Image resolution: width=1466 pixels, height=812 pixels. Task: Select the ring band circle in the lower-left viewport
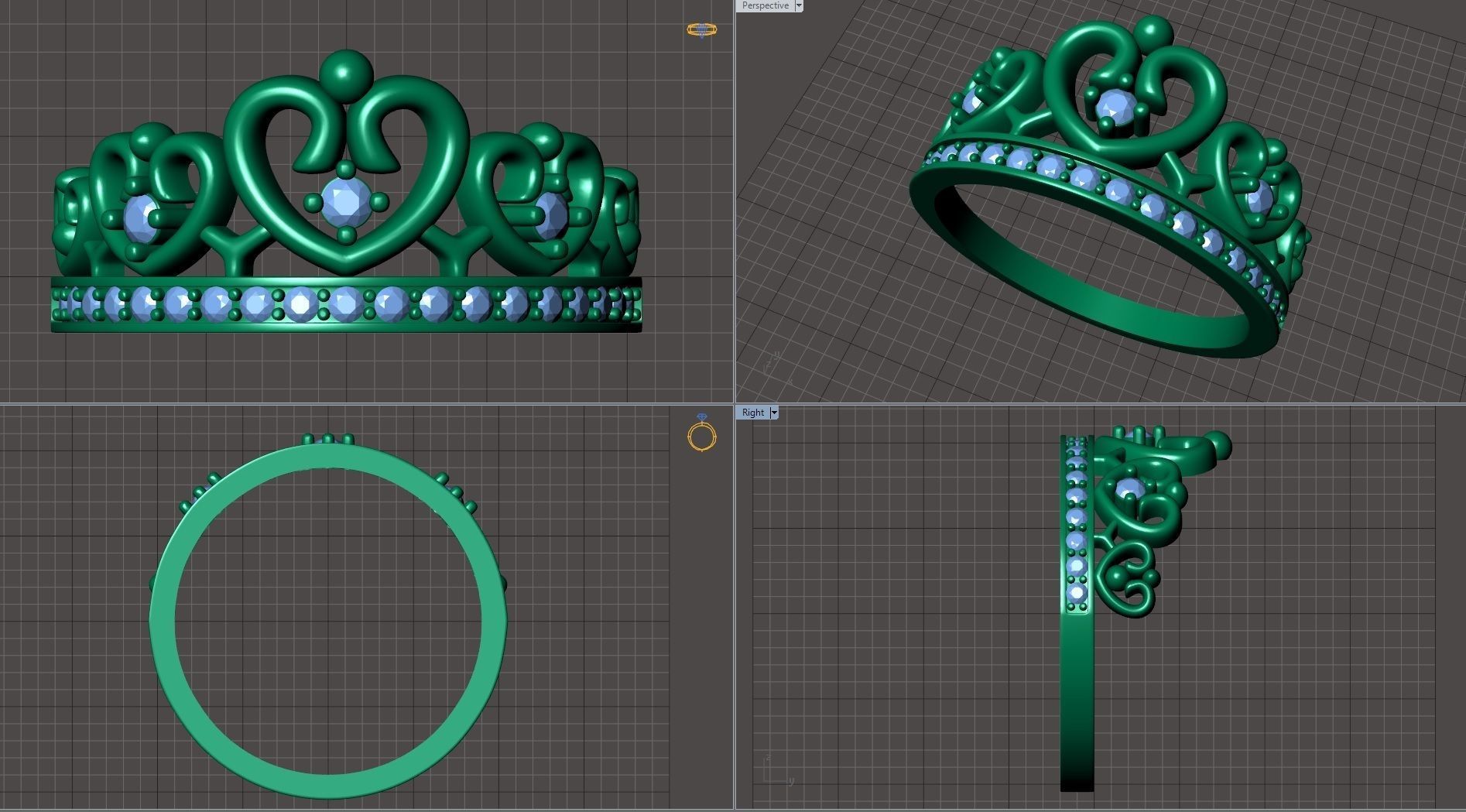tap(328, 621)
